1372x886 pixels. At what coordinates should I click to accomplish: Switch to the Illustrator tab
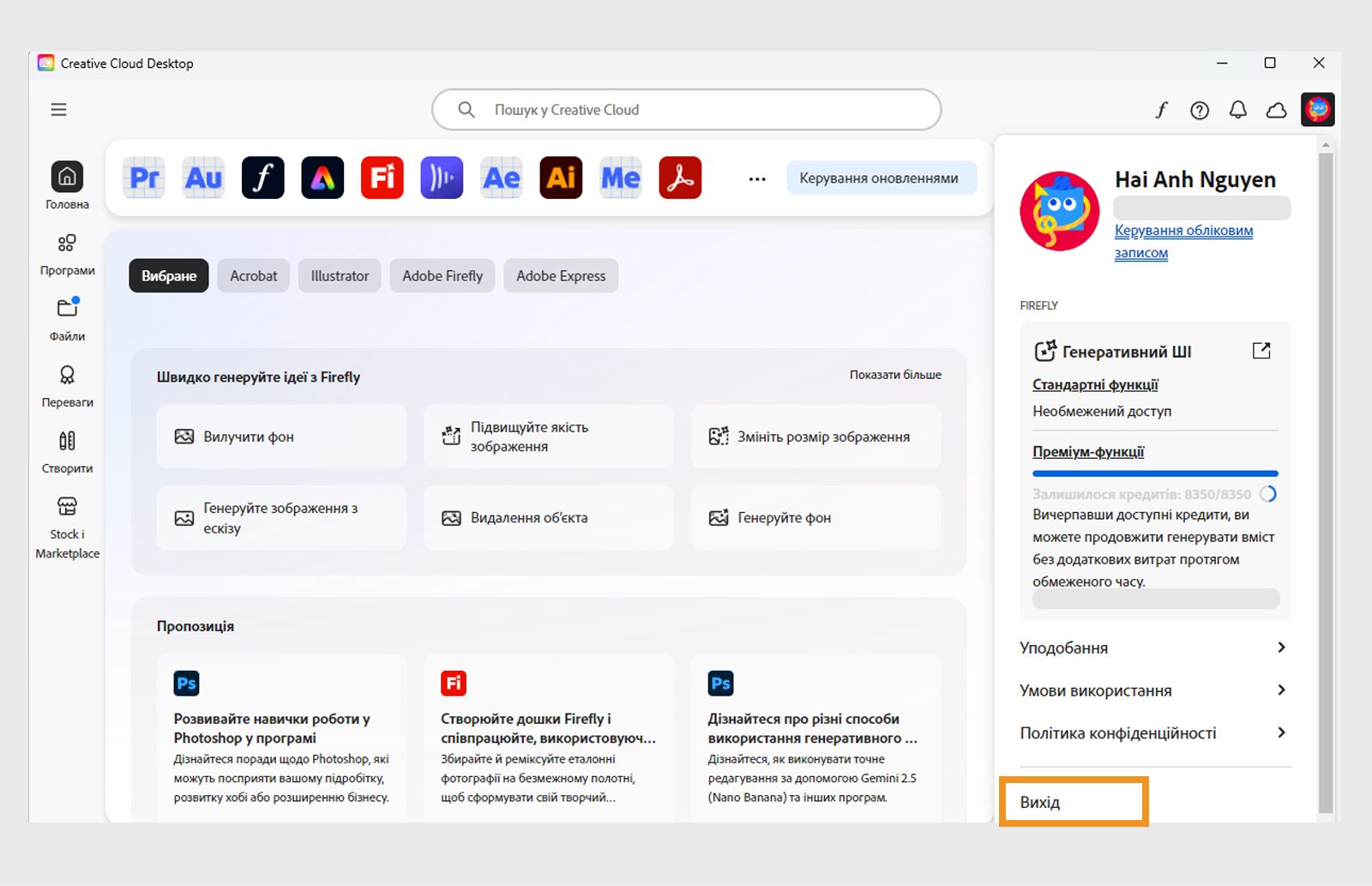[x=340, y=275]
